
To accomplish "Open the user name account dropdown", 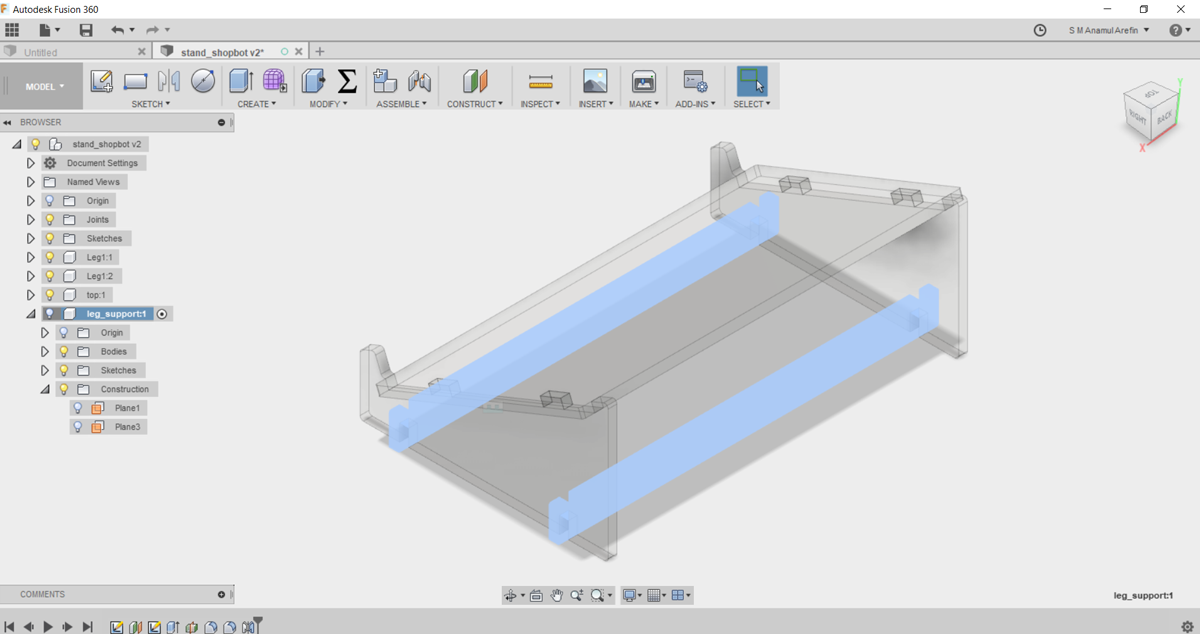I will 1109,30.
